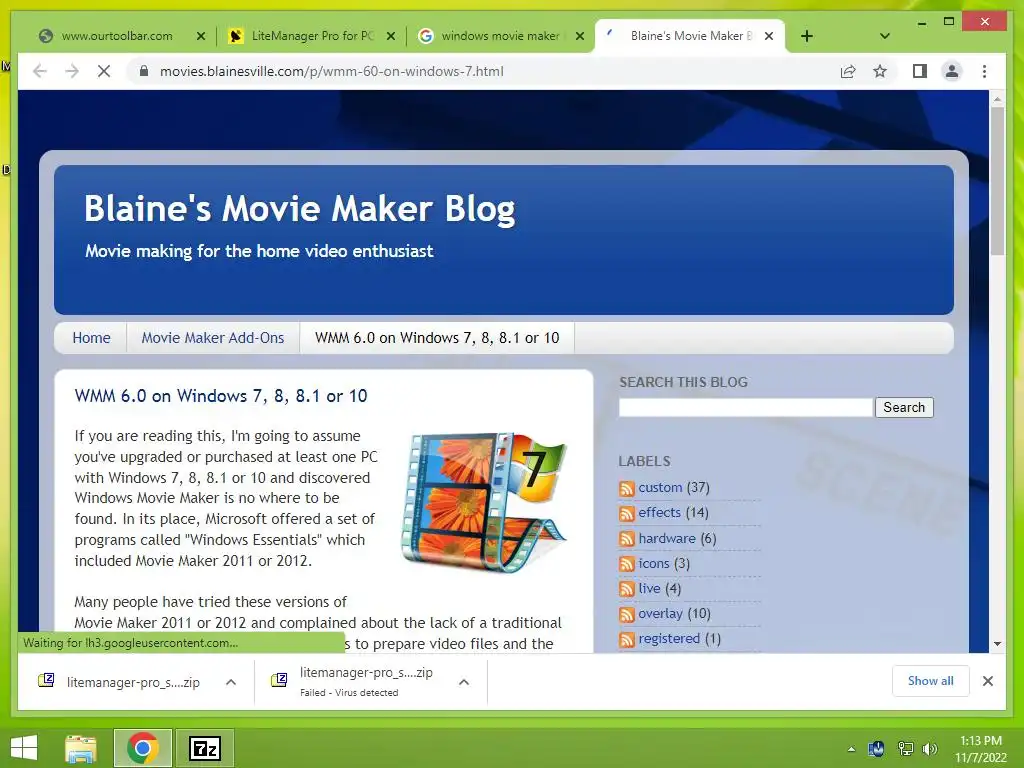Viewport: 1024px width, 768px height.
Task: Open the effects label link
Action: 660,513
